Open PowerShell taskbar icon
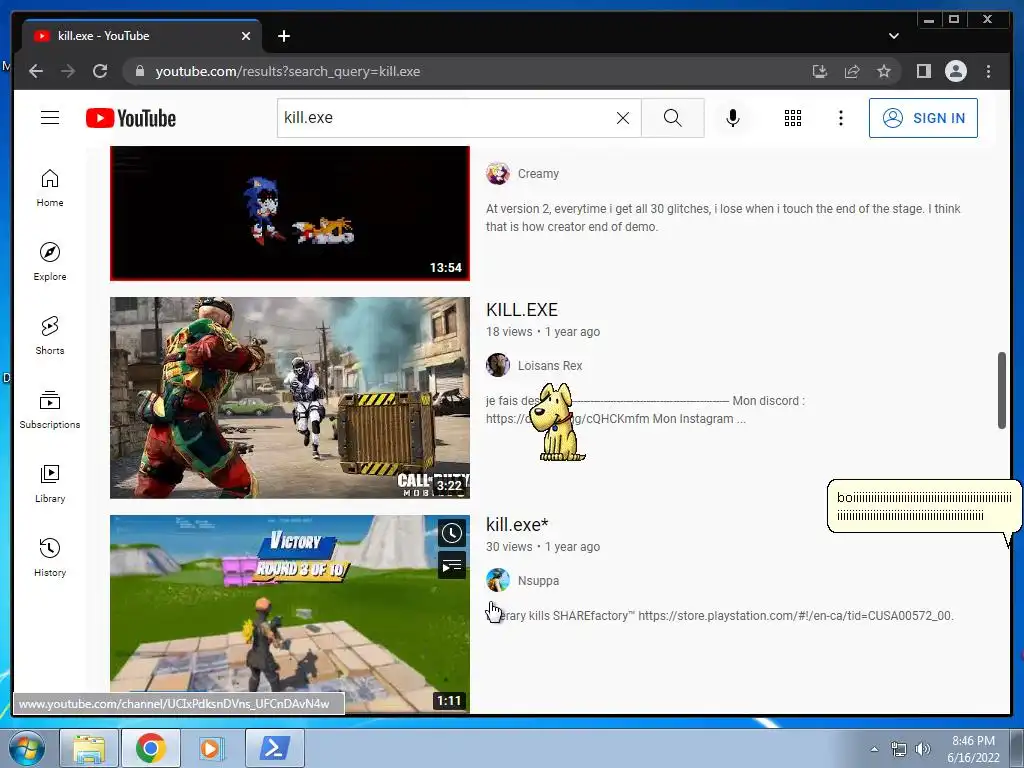Screen dimensions: 1024x768 (275, 748)
